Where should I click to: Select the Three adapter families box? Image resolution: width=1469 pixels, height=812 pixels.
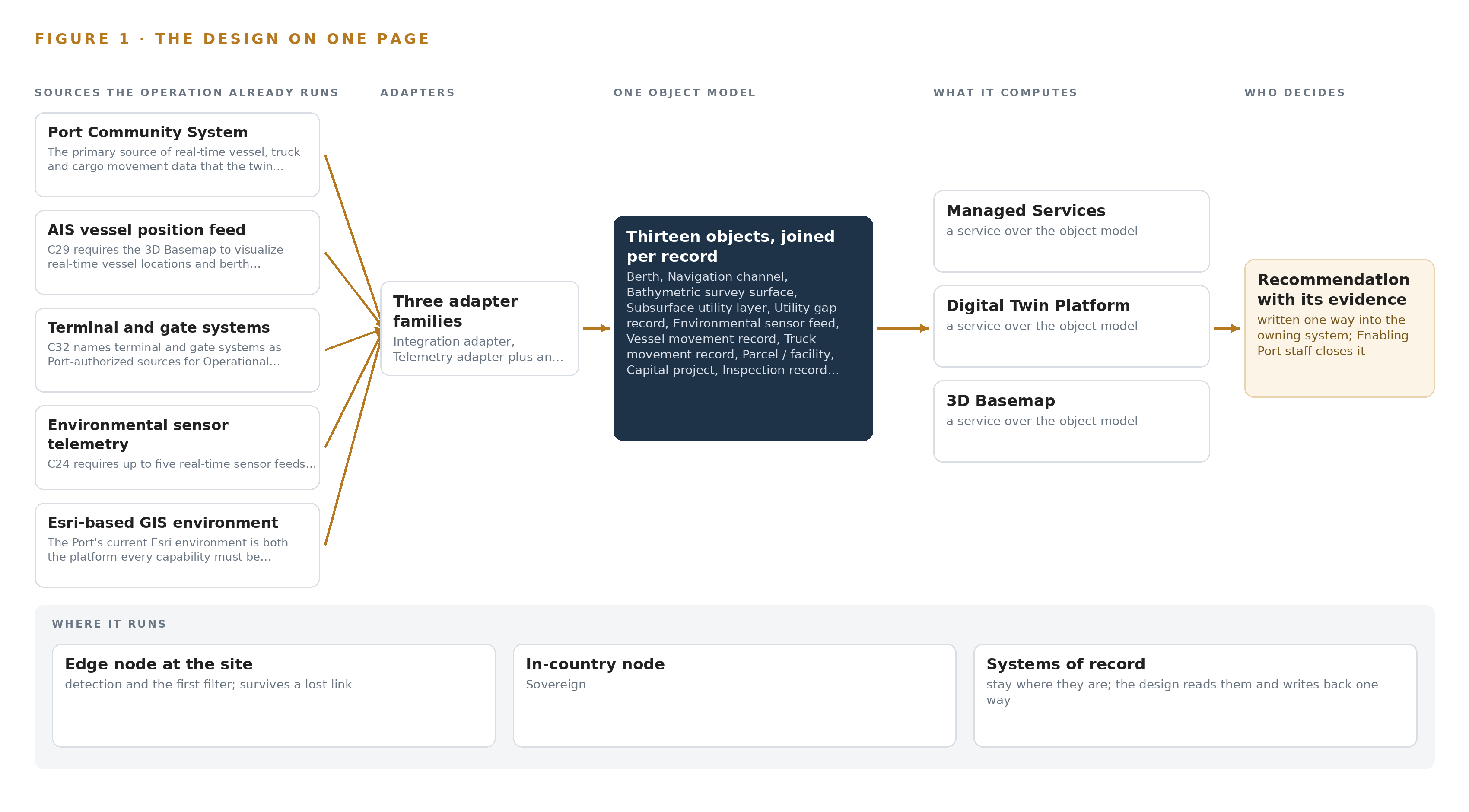pyautogui.click(x=480, y=328)
